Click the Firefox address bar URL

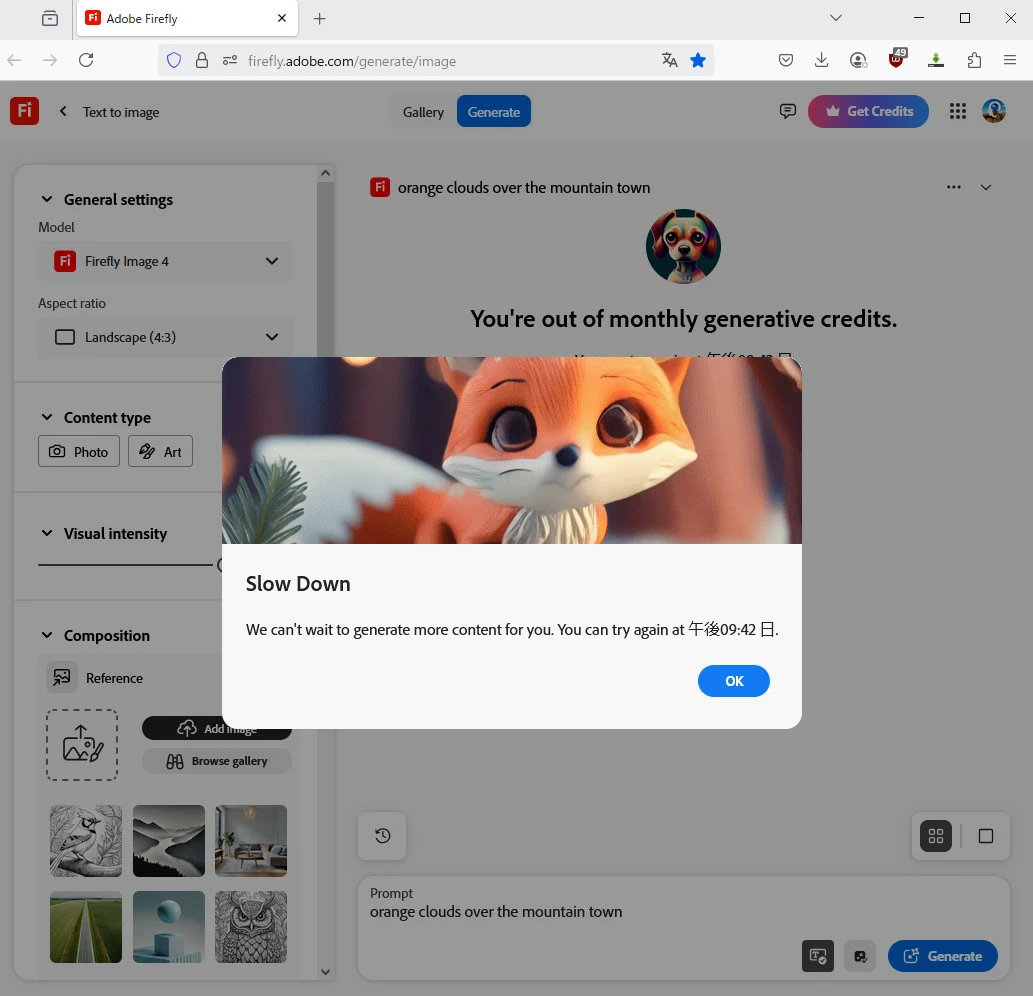click(352, 61)
